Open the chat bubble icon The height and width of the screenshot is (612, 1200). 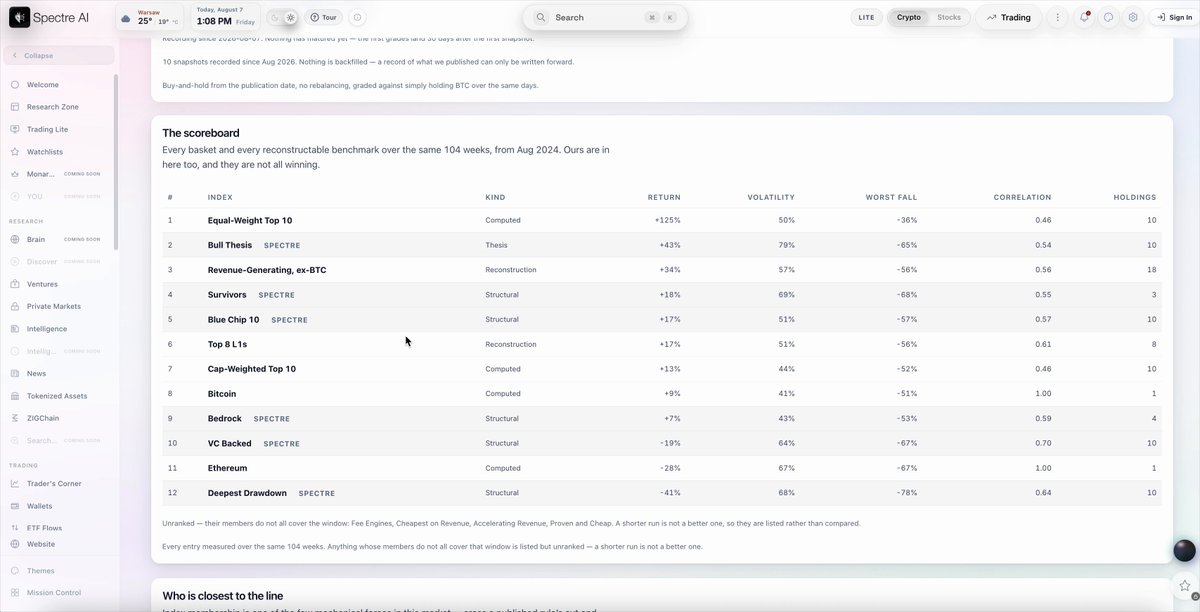(x=1108, y=17)
